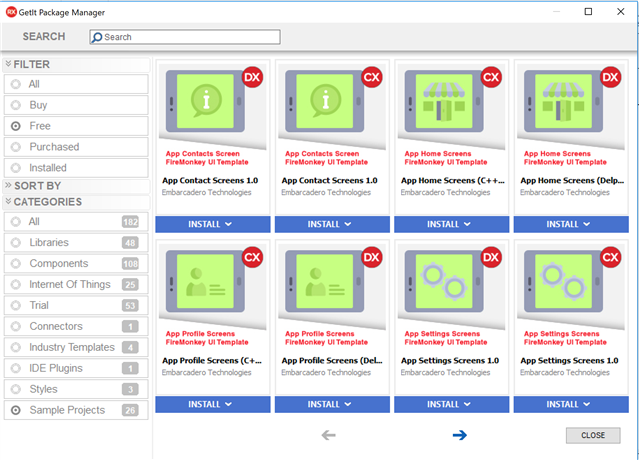
Task: Select the Sample Projects category
Action: [x=76, y=410]
